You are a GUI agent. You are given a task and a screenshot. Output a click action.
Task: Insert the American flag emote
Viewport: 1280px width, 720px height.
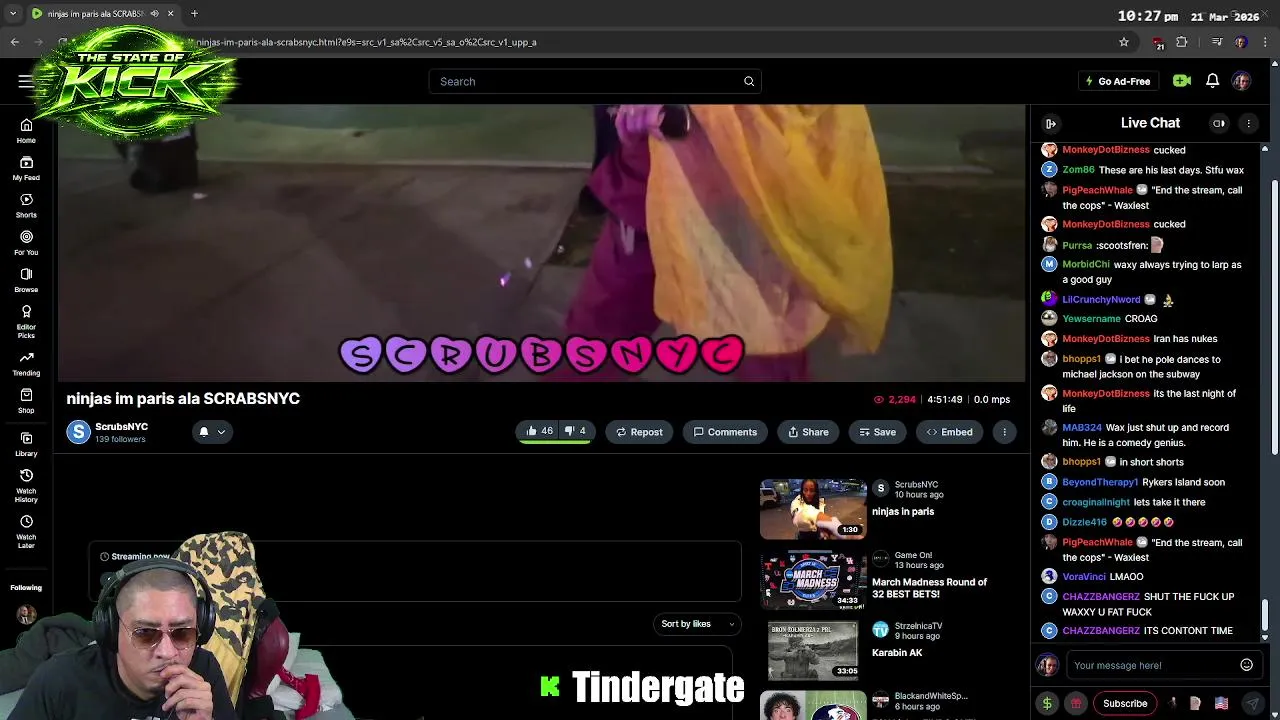click(x=1221, y=703)
